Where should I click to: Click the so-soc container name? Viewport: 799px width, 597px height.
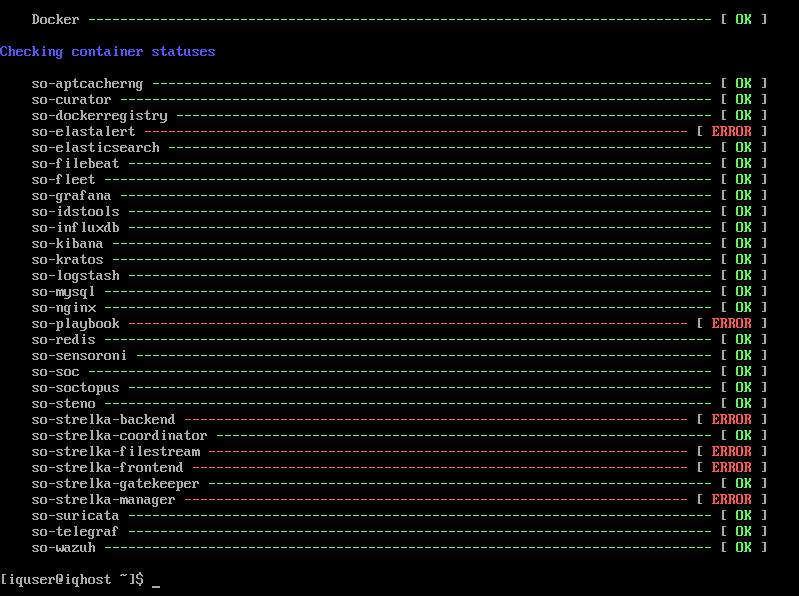click(56, 372)
